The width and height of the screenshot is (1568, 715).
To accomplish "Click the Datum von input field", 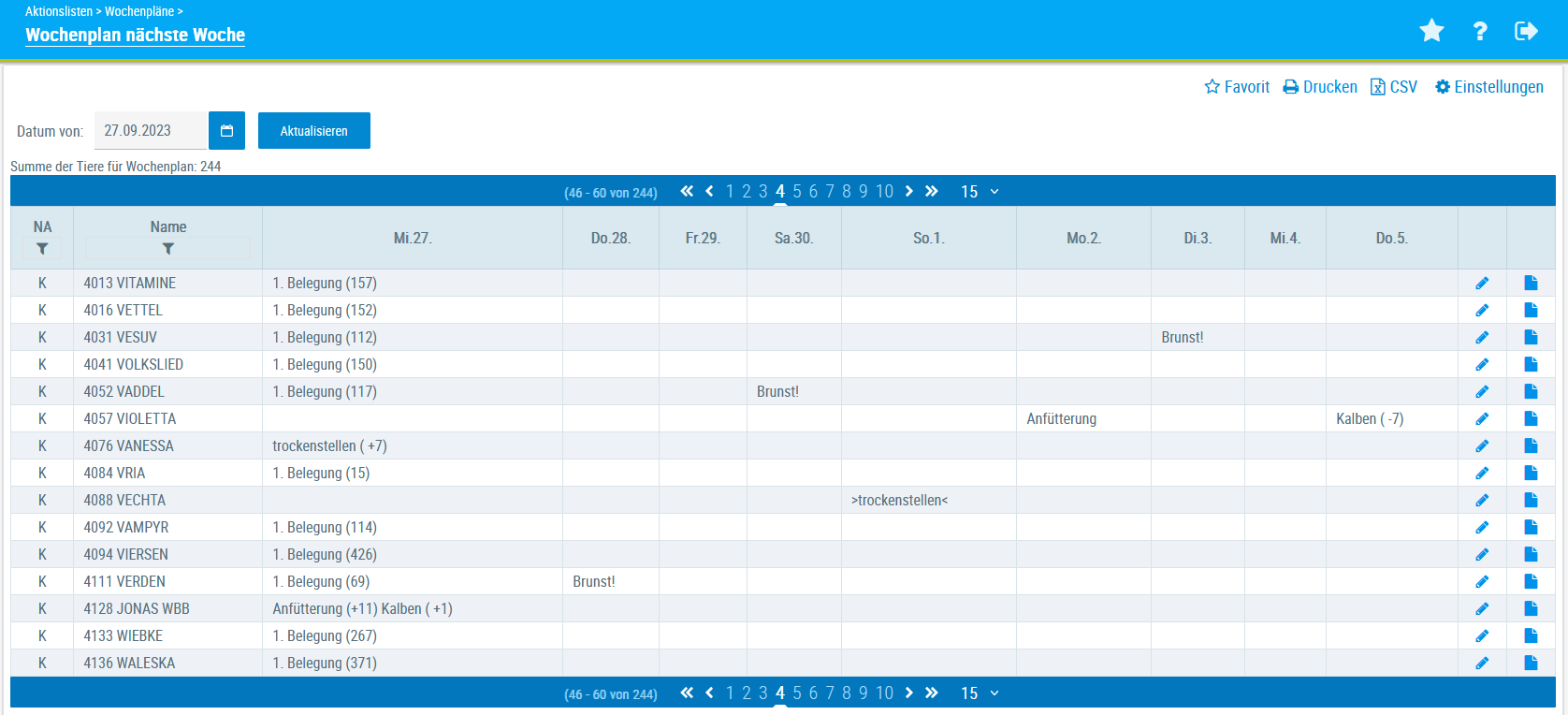I will pyautogui.click(x=151, y=131).
